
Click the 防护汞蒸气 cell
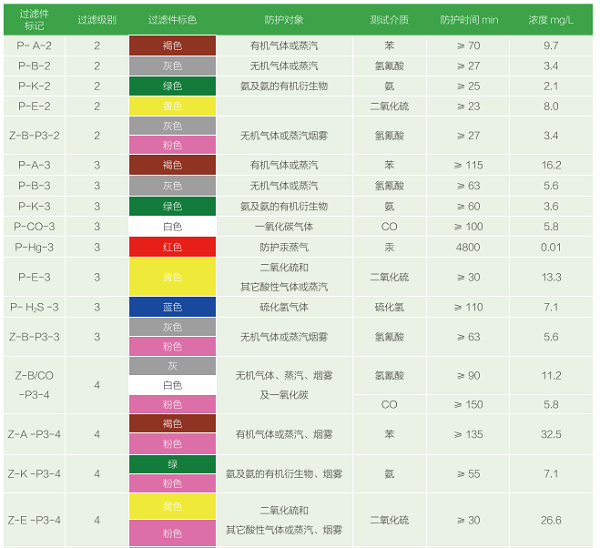point(285,246)
